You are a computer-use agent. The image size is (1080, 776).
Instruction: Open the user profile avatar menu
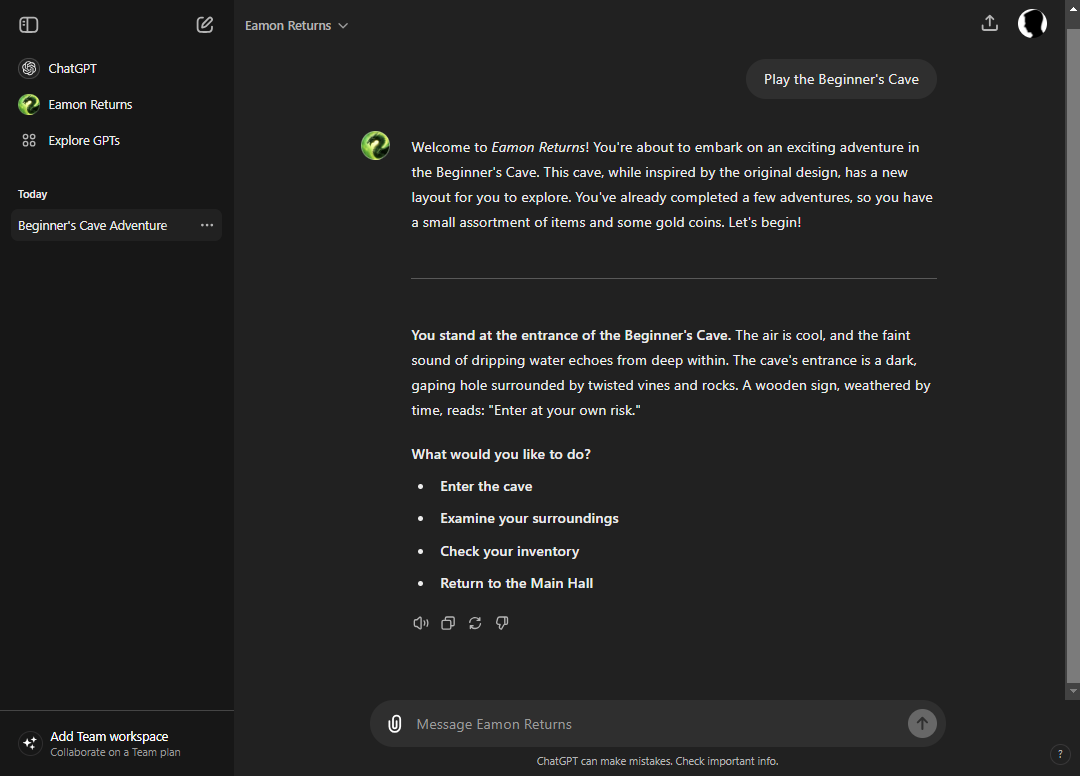(1032, 23)
